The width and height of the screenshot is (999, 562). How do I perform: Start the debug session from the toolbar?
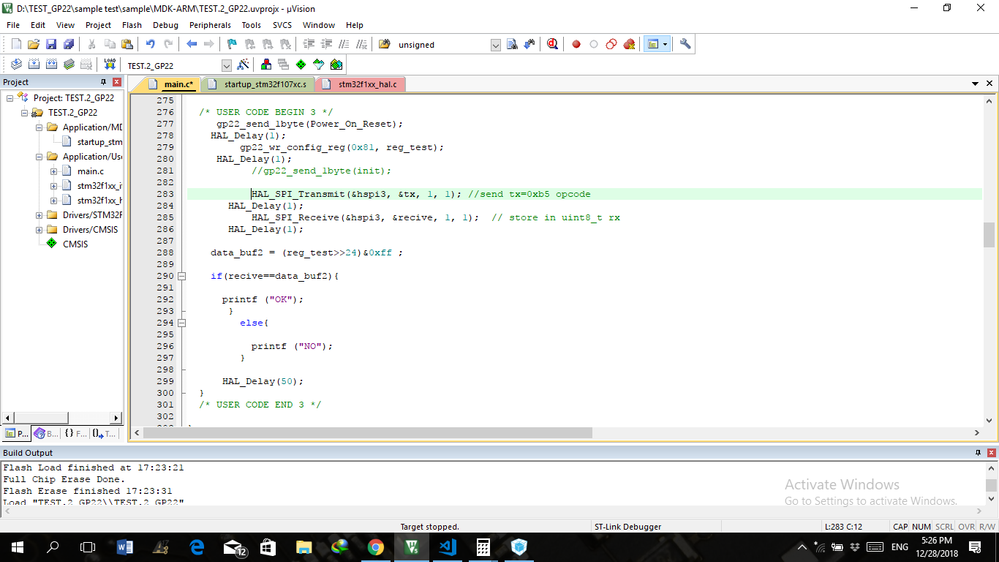click(x=552, y=44)
